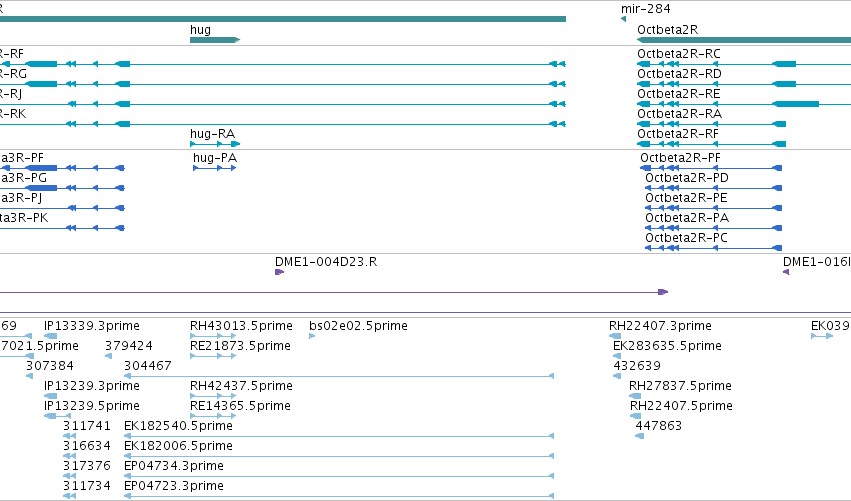Click the DME1-004D23.R feature label
This screenshot has width=851, height=501.
pos(326,262)
